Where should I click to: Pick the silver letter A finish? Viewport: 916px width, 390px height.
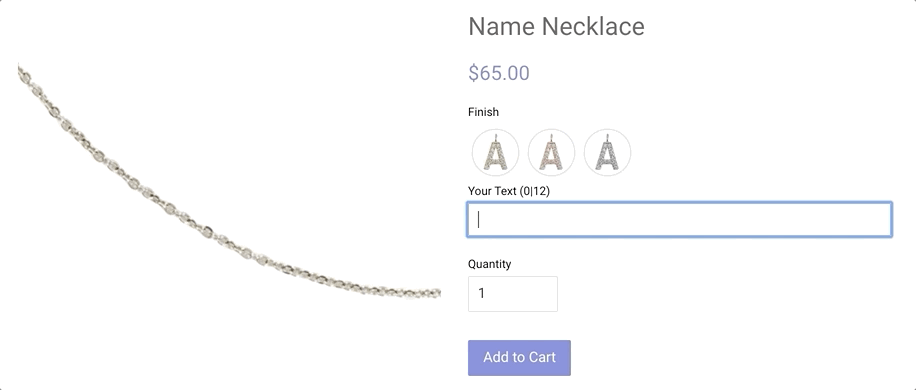click(x=608, y=152)
